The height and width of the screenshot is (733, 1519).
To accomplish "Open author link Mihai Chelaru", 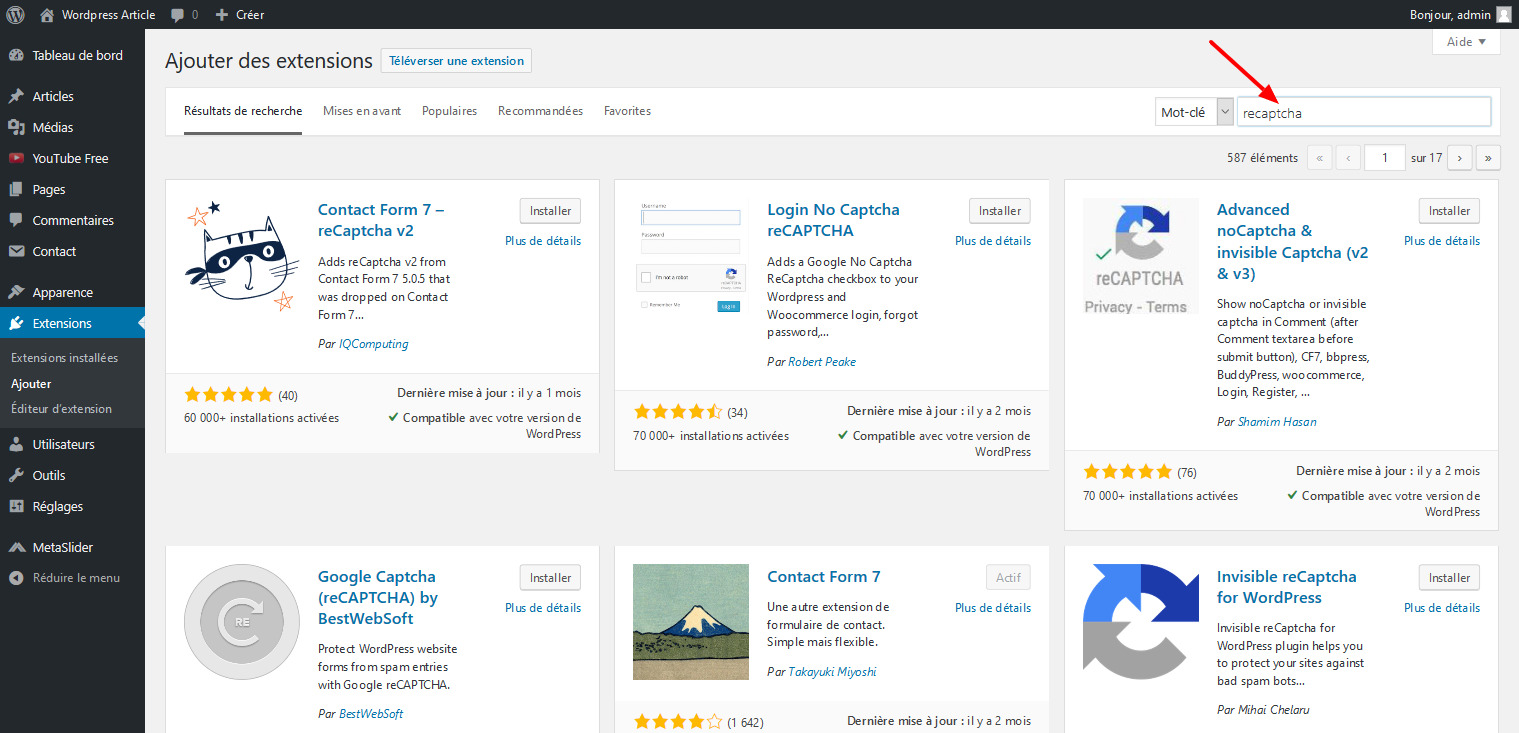I will [x=1274, y=710].
